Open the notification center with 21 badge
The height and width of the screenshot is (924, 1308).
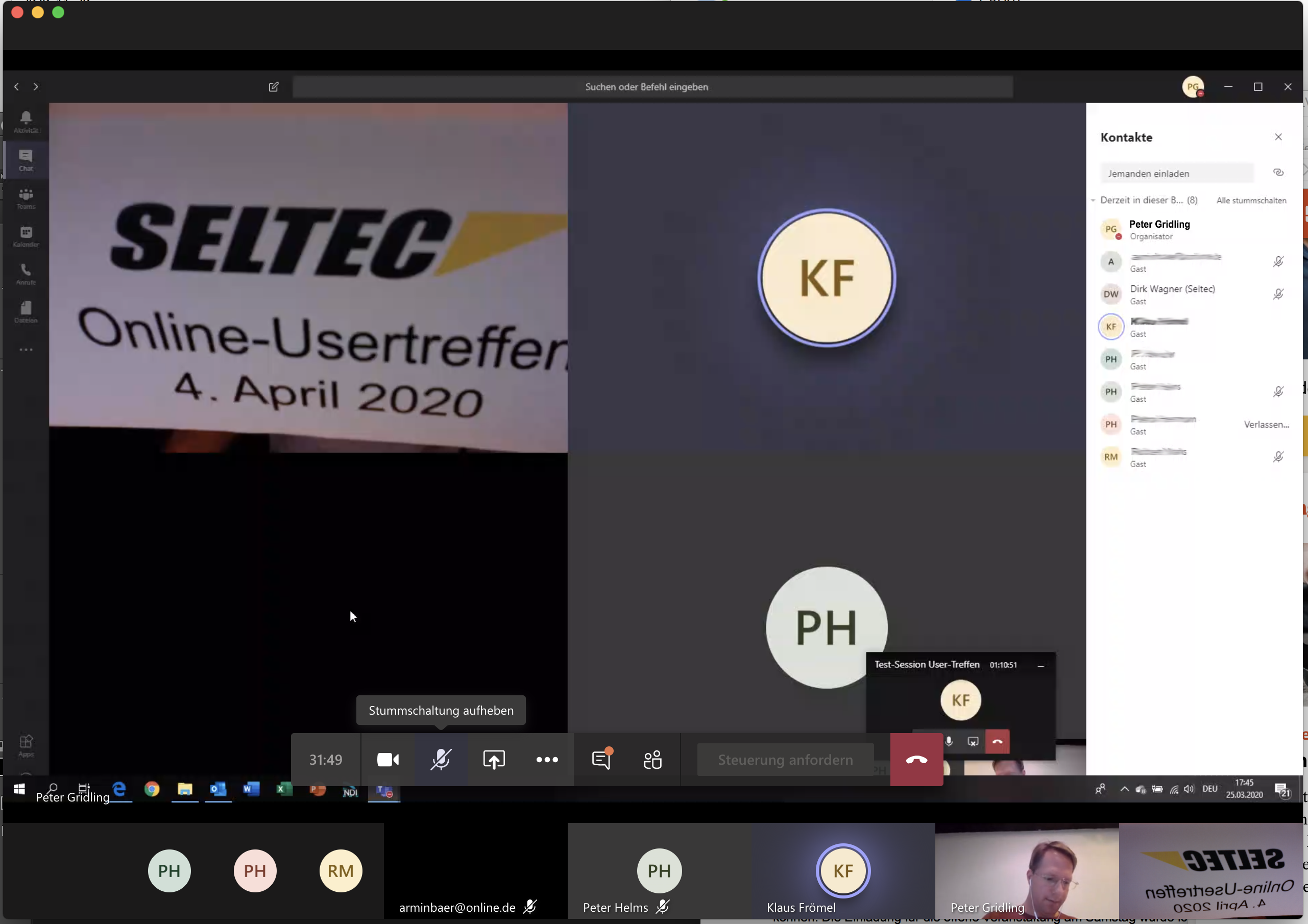[x=1282, y=790]
